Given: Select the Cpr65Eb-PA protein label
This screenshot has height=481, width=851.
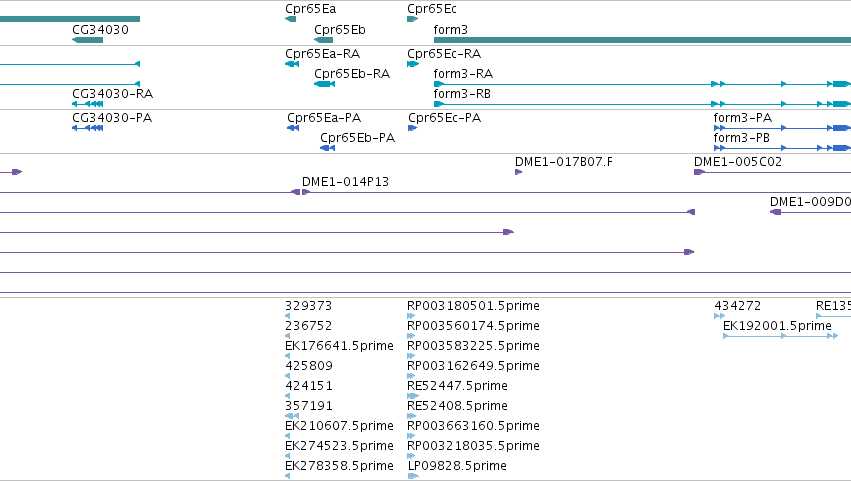Looking at the screenshot, I should (357, 138).
